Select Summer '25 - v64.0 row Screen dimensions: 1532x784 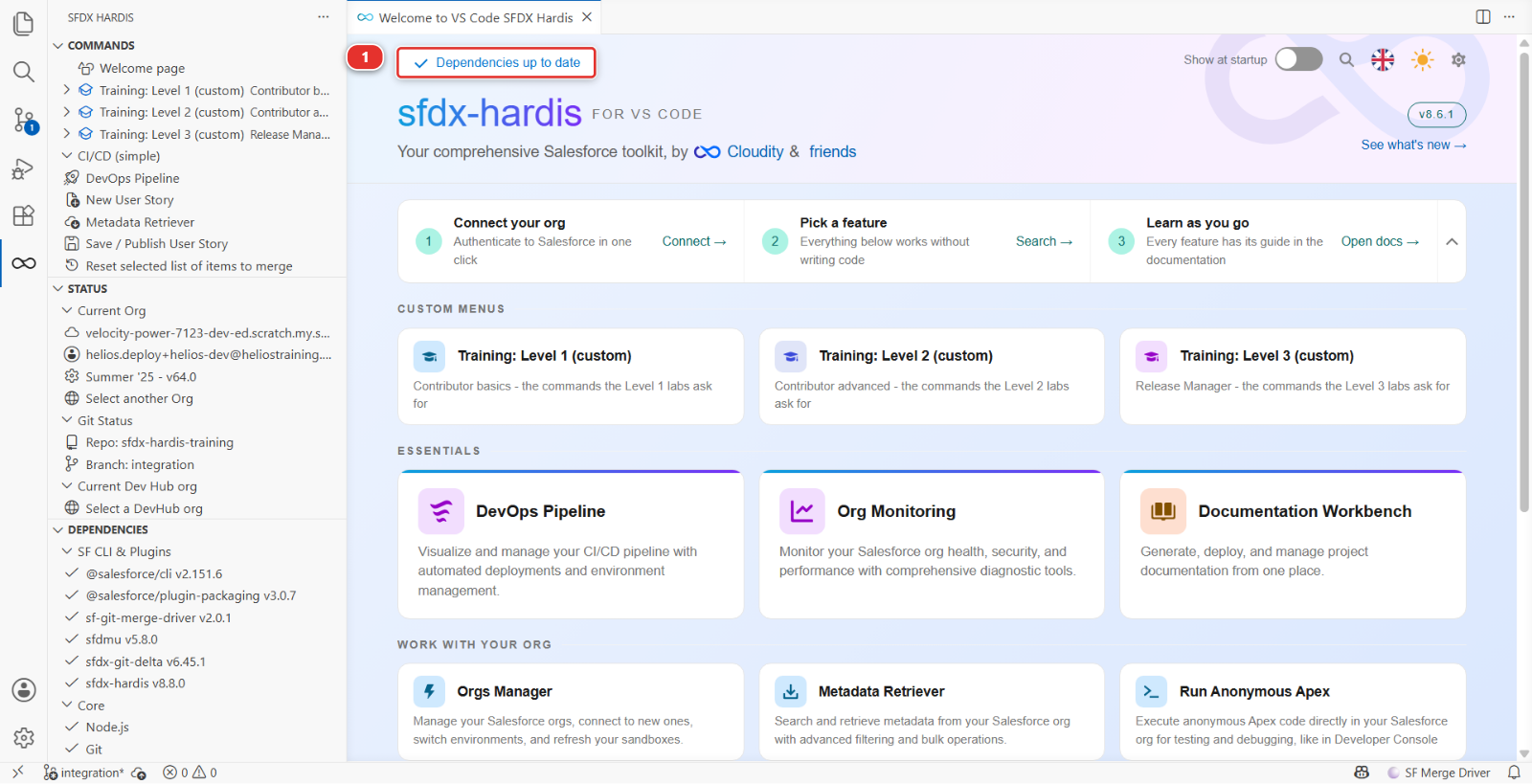(197, 376)
